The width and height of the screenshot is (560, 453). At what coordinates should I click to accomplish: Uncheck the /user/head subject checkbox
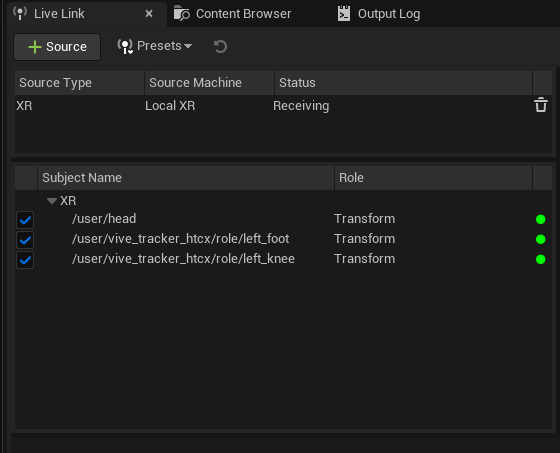[25, 219]
